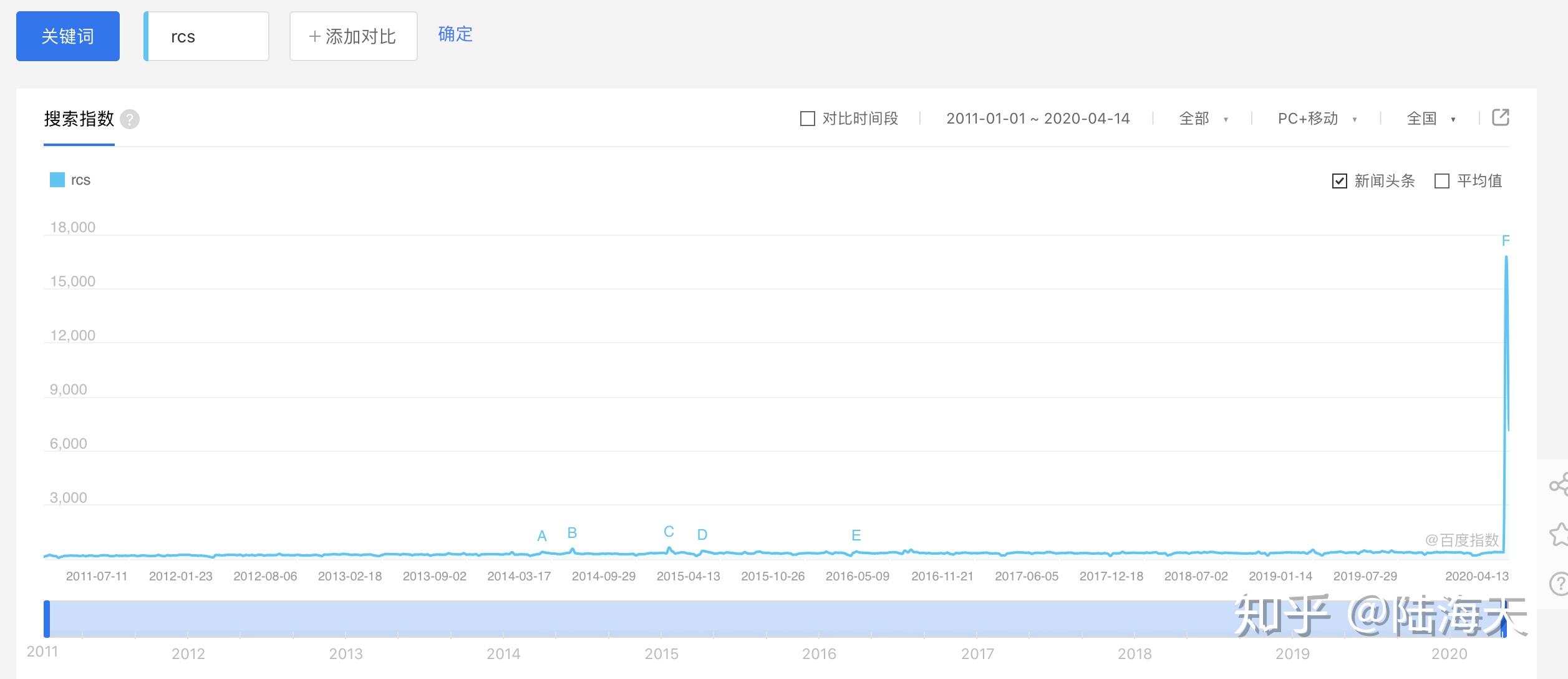This screenshot has height=679, width=1568.
Task: Open the PC+移动 dropdown
Action: (1315, 118)
